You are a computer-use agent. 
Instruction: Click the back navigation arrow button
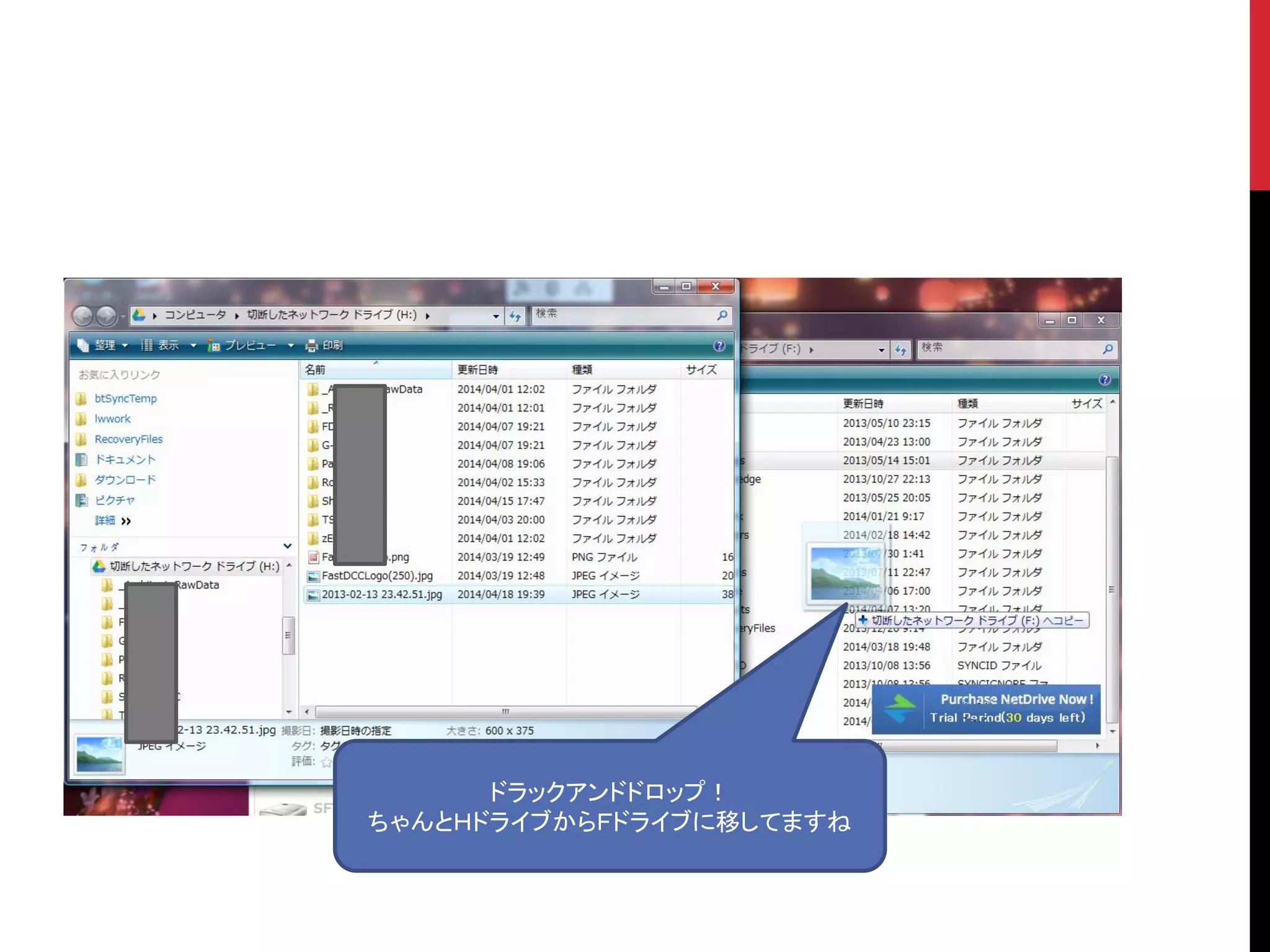82,316
